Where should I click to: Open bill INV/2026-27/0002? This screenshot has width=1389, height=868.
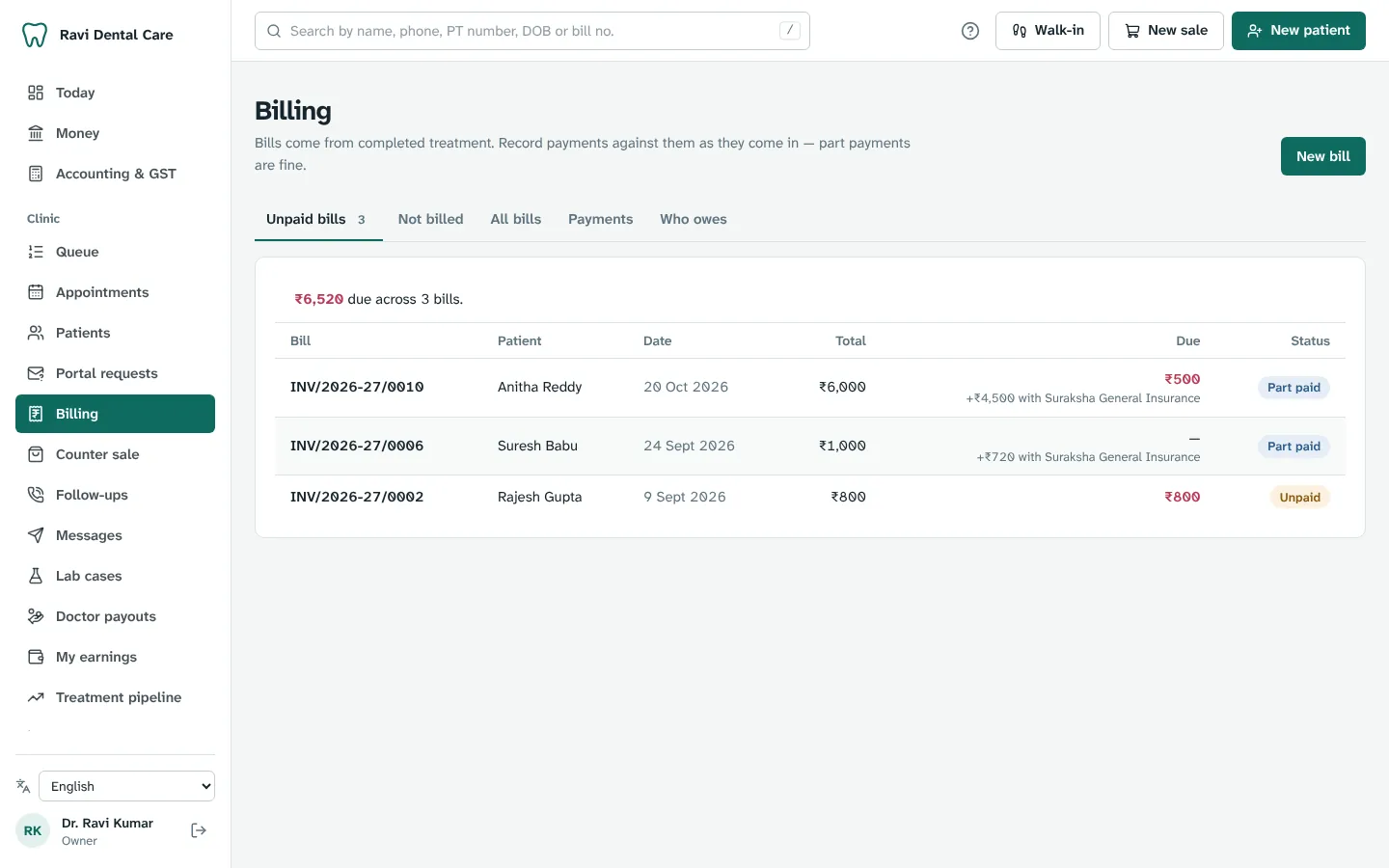[357, 497]
